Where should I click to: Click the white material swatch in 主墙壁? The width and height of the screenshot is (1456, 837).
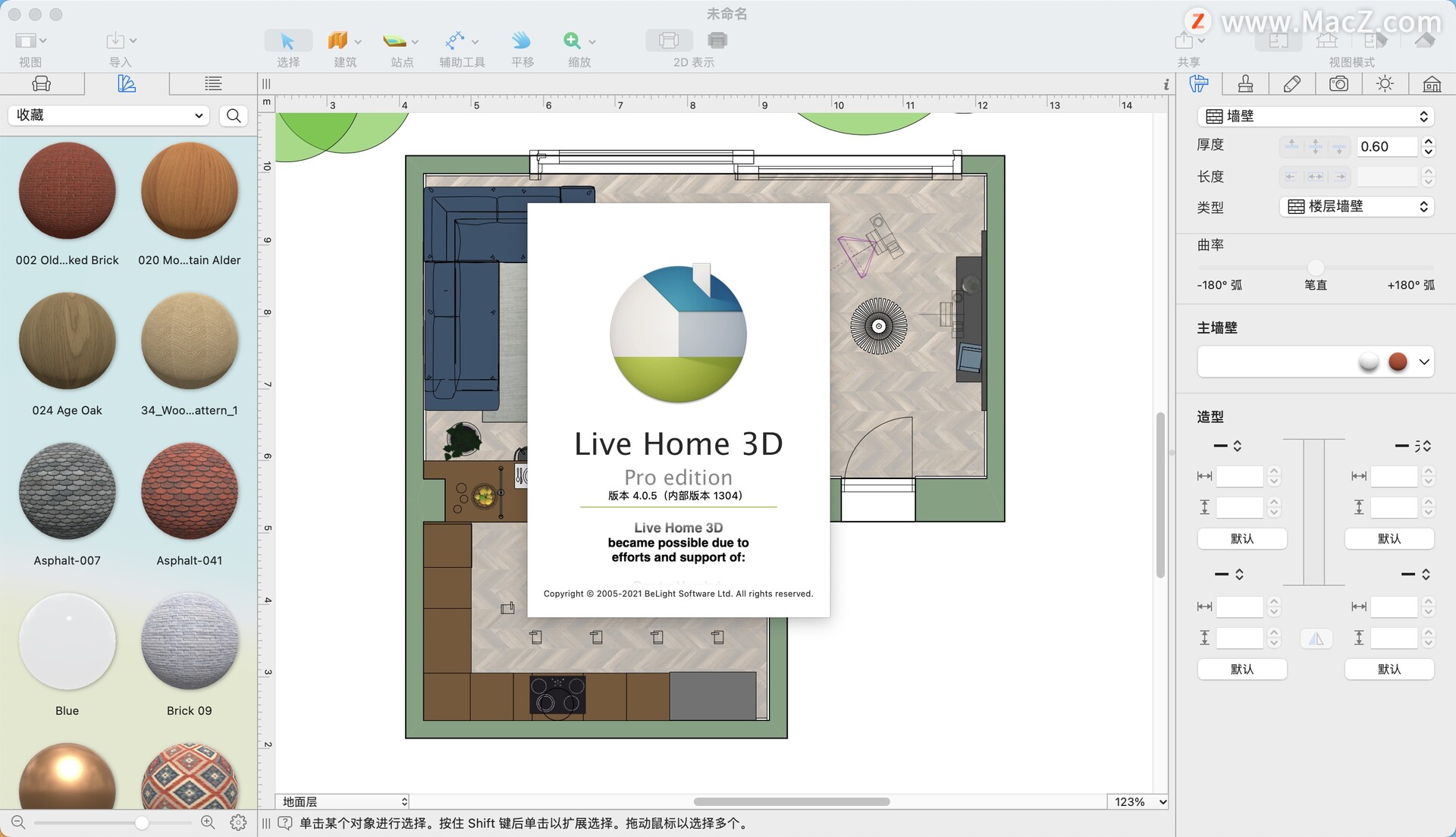(x=1369, y=362)
